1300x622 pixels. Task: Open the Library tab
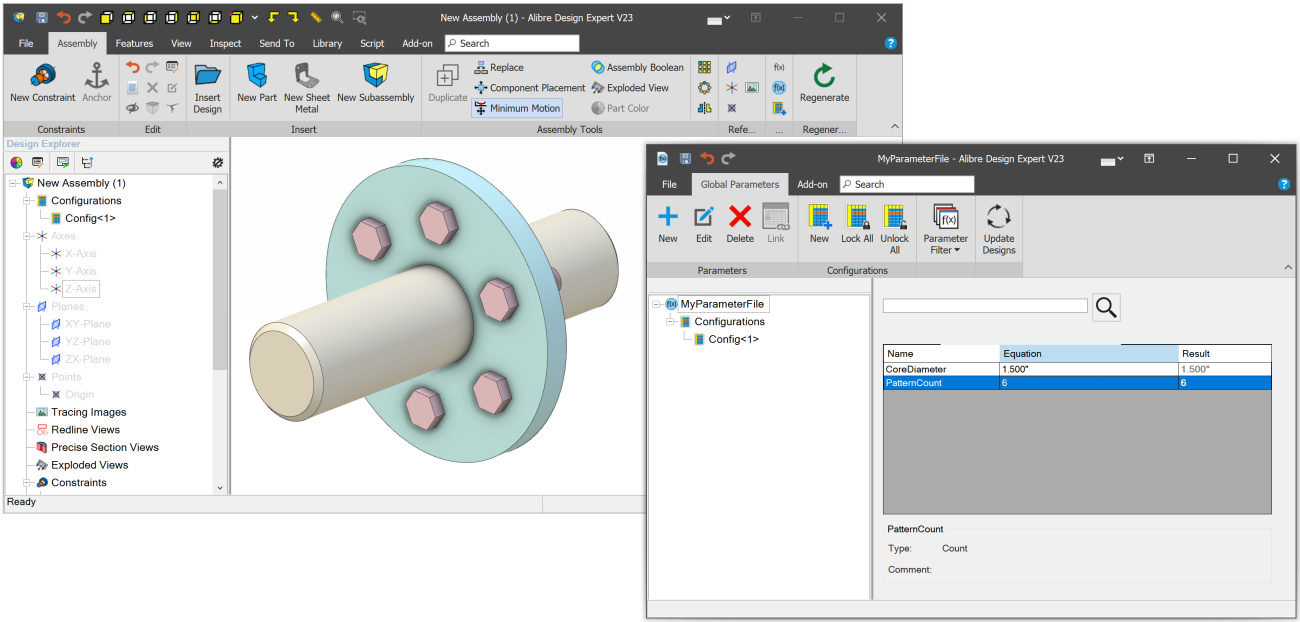[327, 43]
